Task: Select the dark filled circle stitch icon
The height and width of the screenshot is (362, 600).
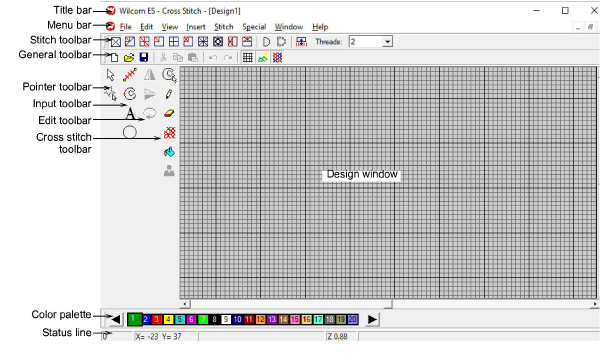Action: point(218,42)
